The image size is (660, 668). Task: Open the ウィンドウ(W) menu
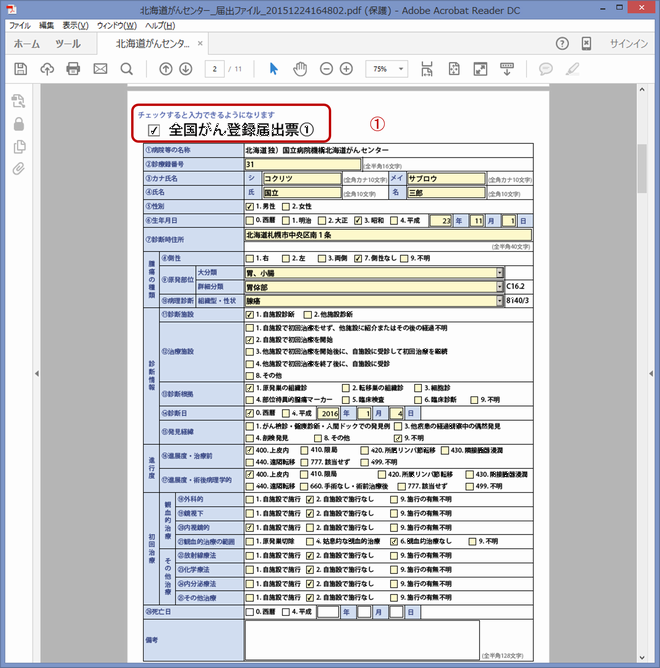(117, 26)
